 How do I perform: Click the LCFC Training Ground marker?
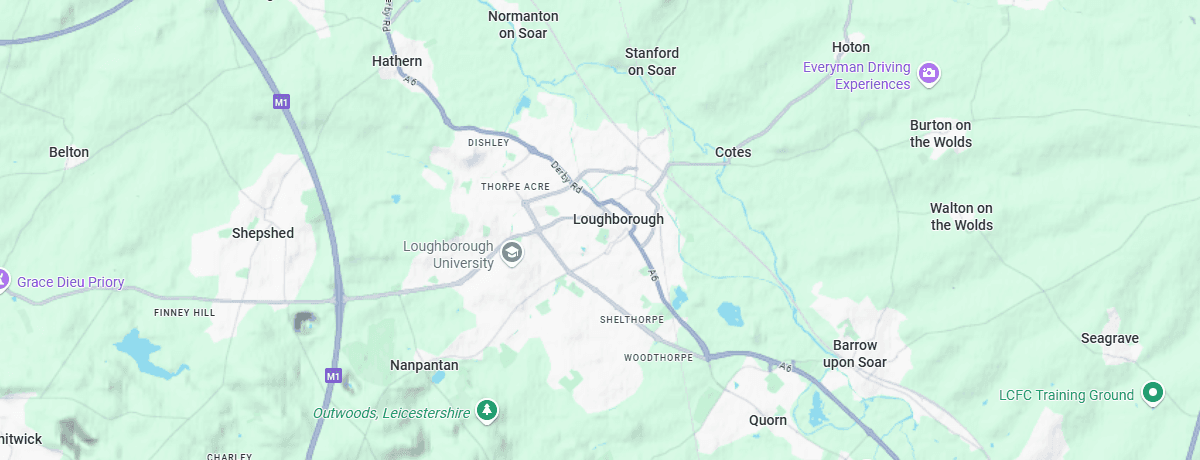(1153, 393)
